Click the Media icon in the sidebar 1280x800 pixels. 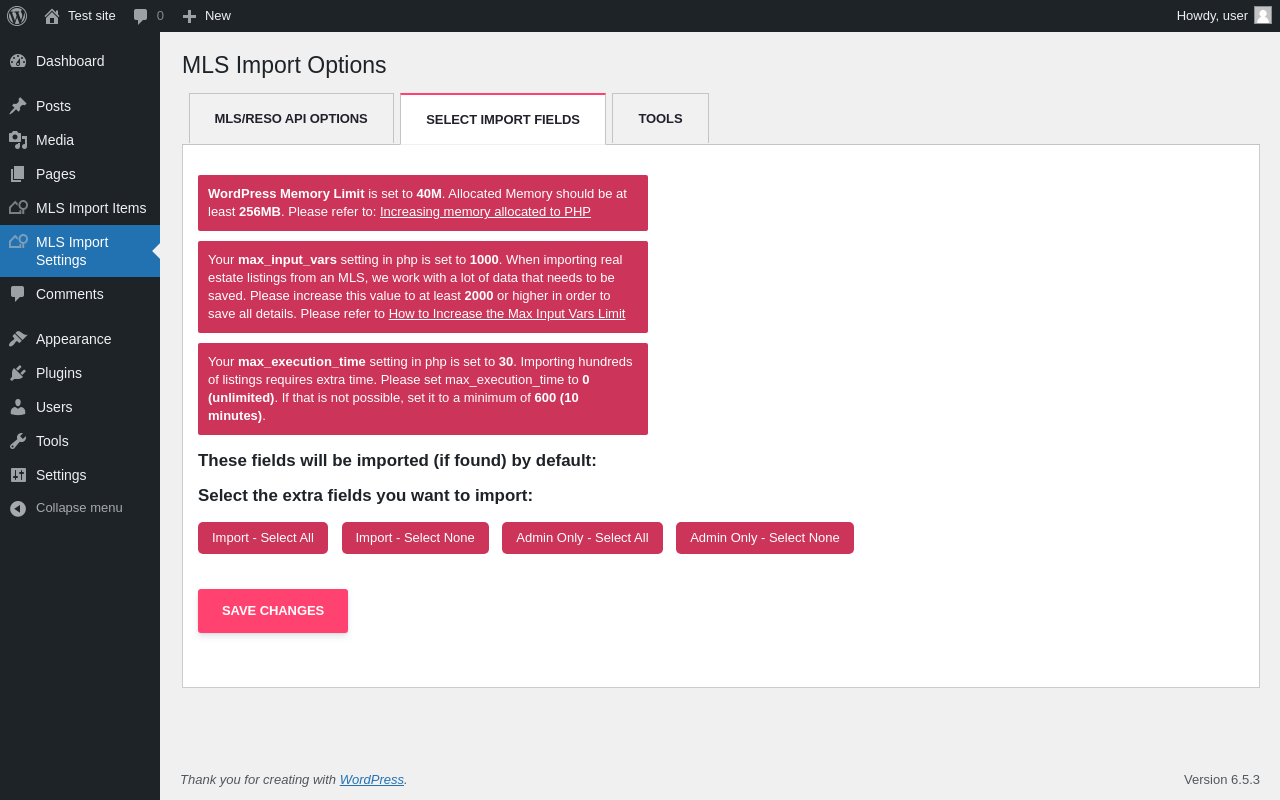coord(18,140)
